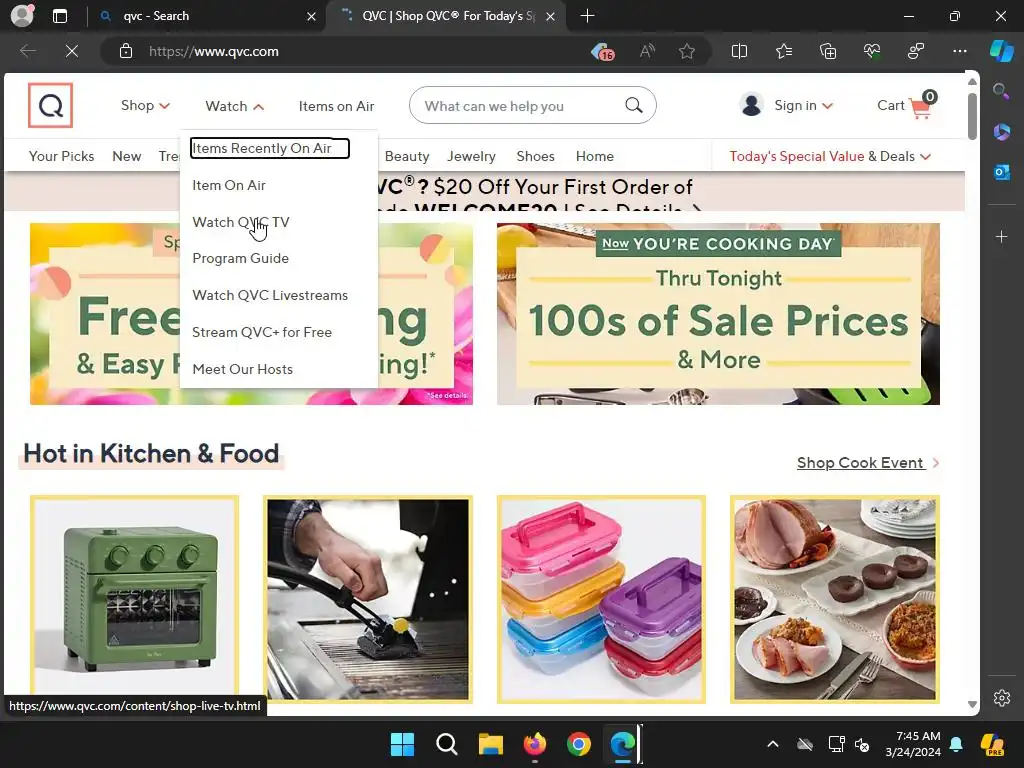Open Windows search from taskbar
Screen dimensions: 1024x768
click(447, 743)
